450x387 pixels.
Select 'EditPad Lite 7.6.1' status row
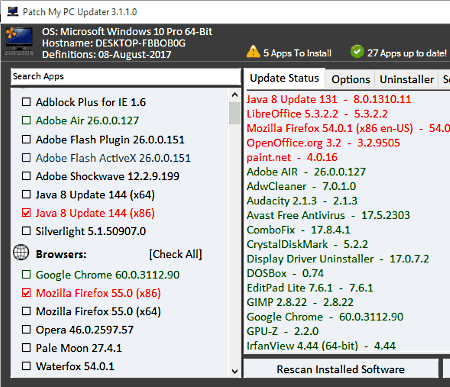[x=310, y=288]
